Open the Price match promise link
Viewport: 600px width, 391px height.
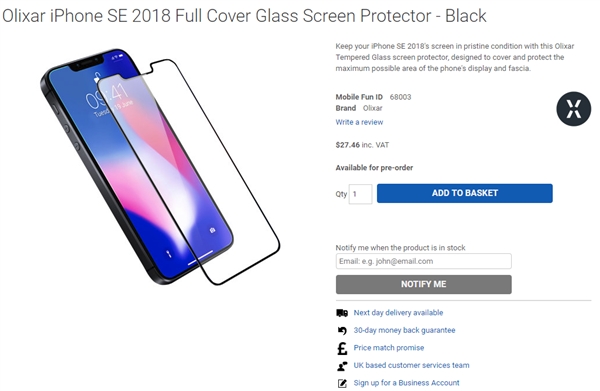388,348
